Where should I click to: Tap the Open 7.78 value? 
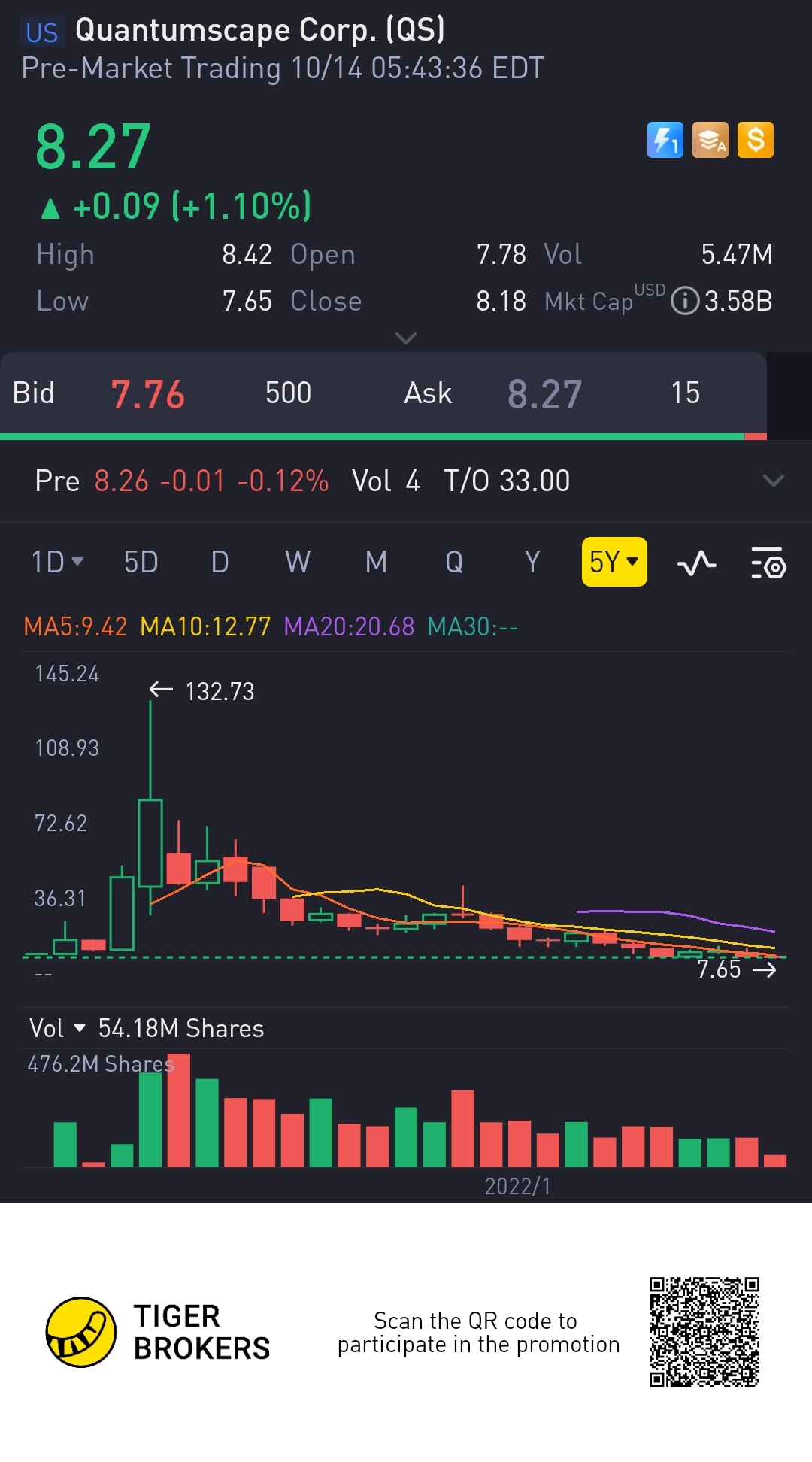(x=501, y=254)
